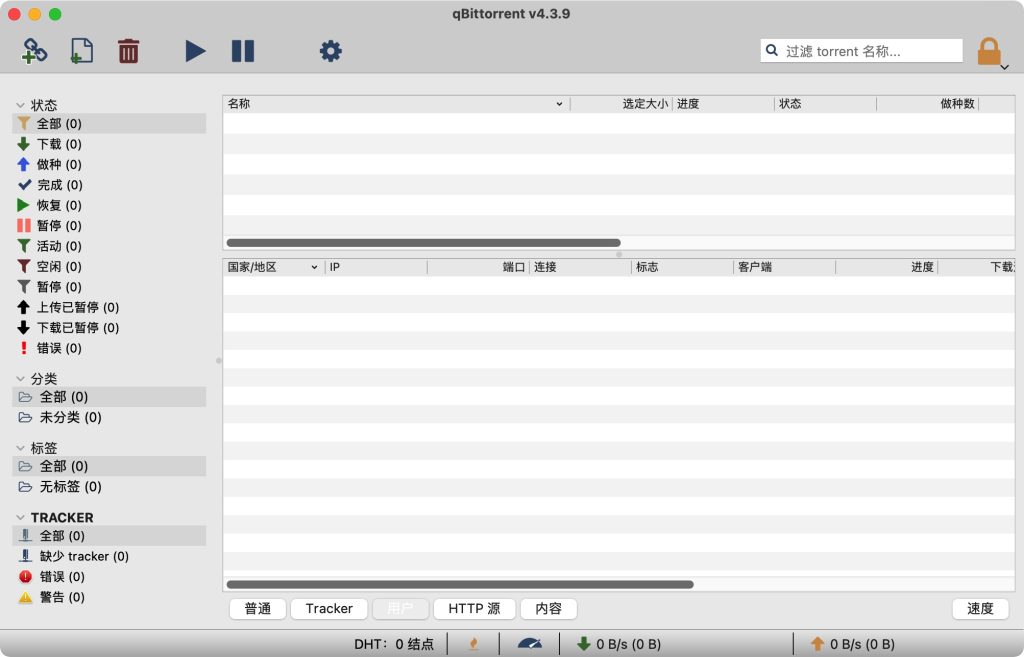The image size is (1024, 657).
Task: Click the torrent list horizontal scrollbar
Action: pyautogui.click(x=423, y=242)
